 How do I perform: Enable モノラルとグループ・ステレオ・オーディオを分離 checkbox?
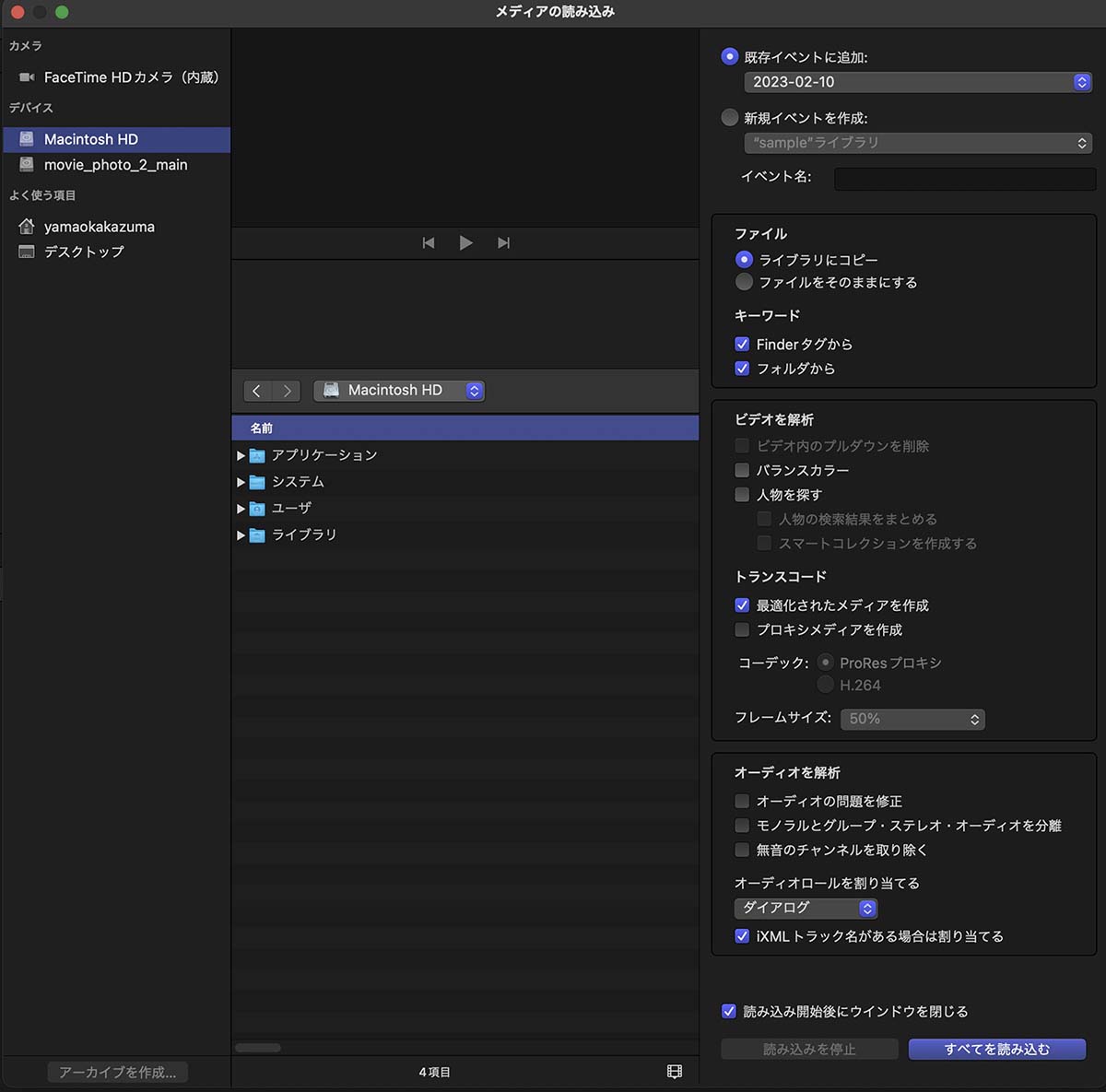point(742,826)
